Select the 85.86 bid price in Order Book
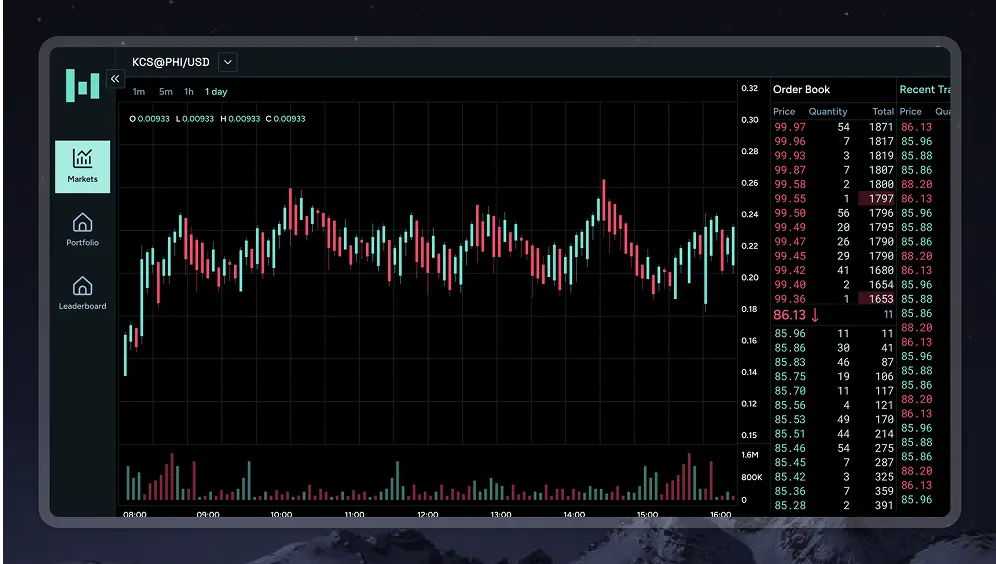 tap(790, 348)
